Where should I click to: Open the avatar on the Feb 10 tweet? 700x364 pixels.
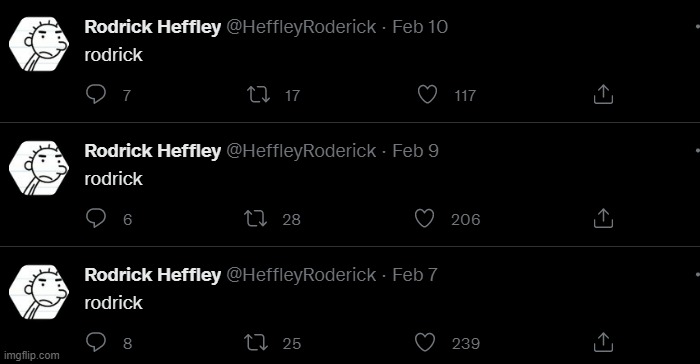[39, 44]
